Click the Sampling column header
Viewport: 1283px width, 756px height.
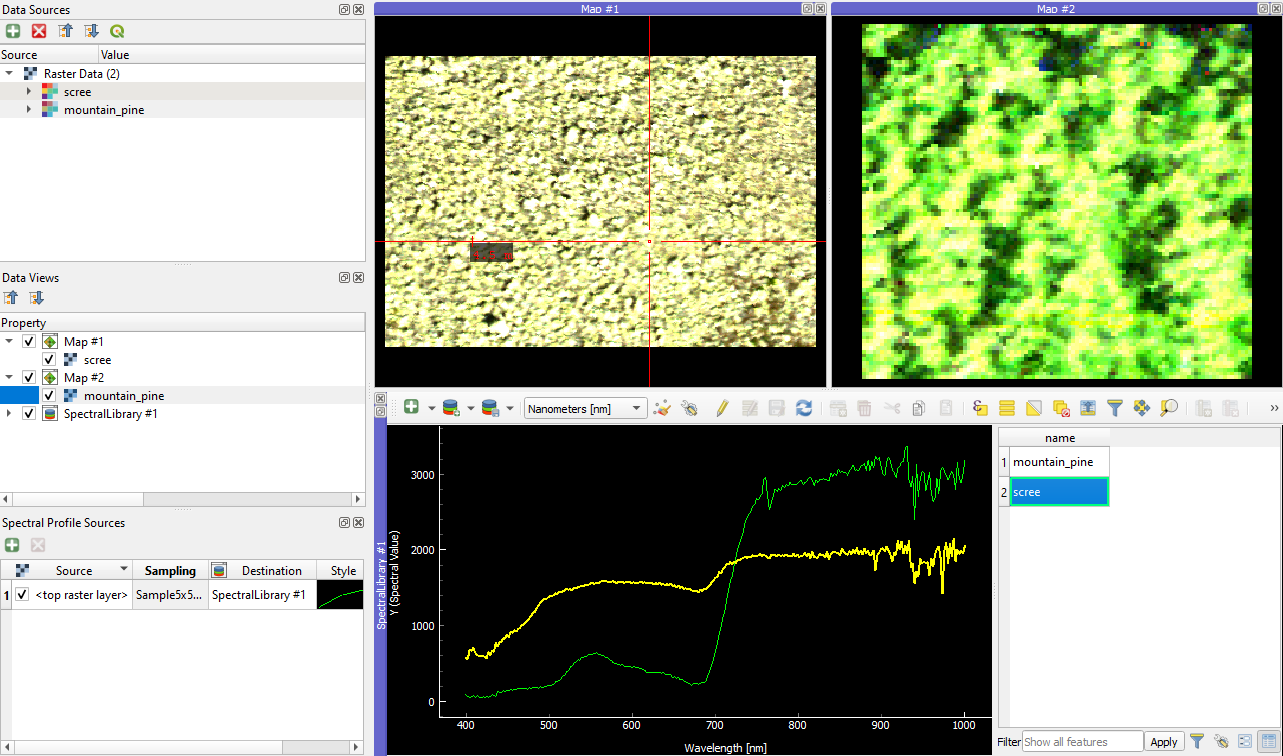(x=170, y=571)
